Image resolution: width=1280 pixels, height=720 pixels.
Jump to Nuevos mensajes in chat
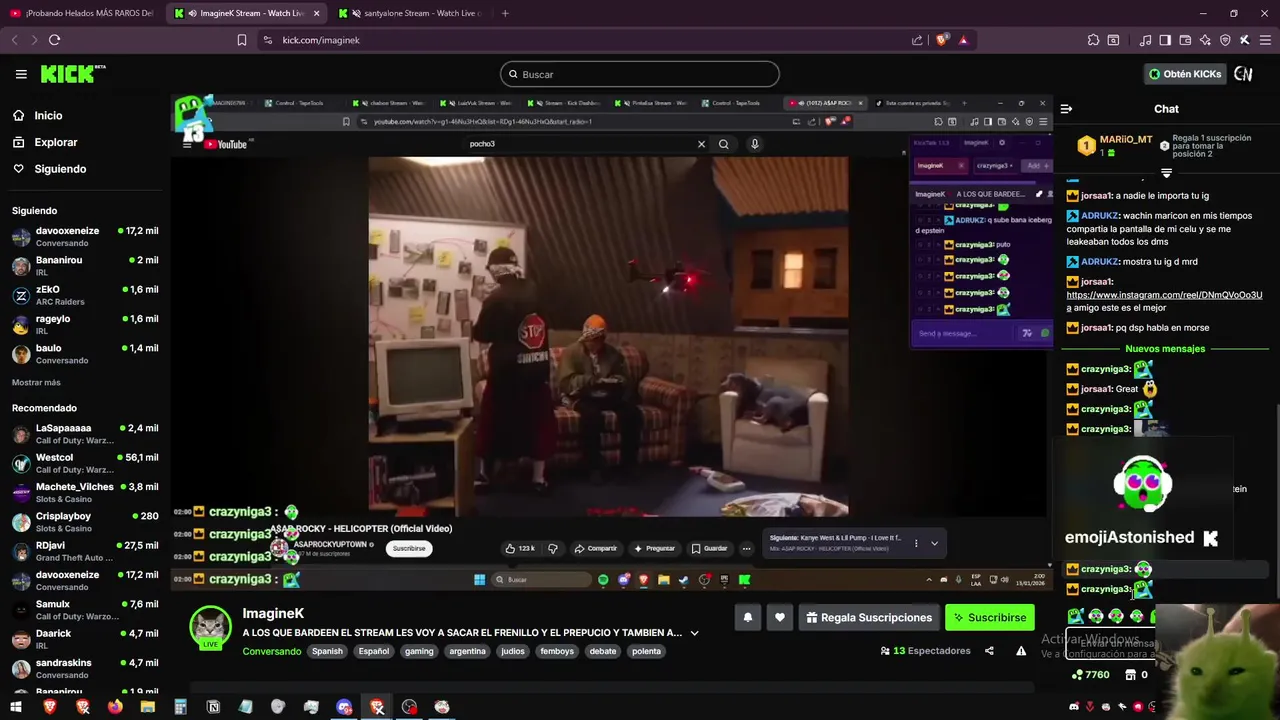point(1165,349)
